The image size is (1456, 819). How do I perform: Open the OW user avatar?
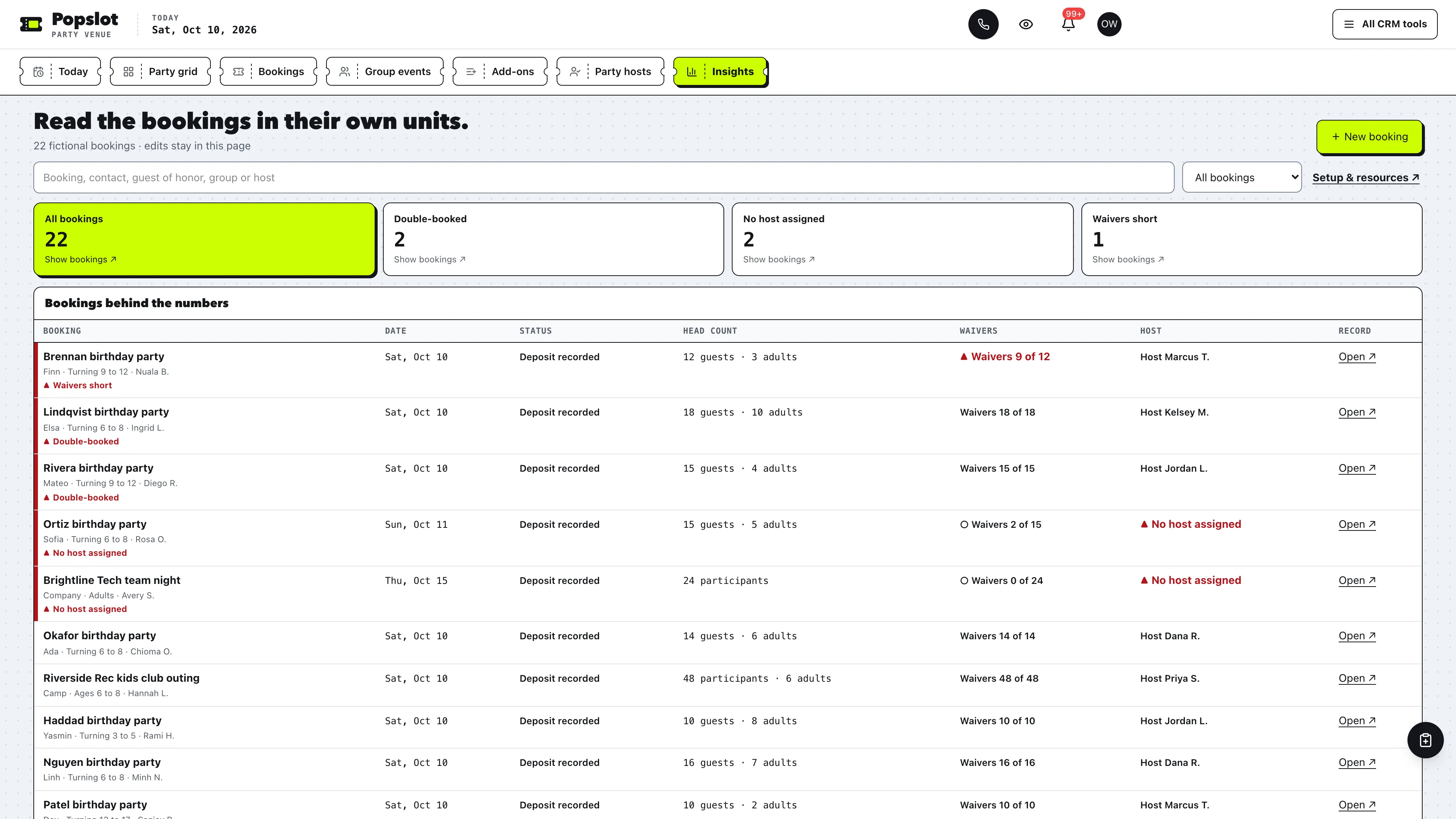click(1109, 24)
